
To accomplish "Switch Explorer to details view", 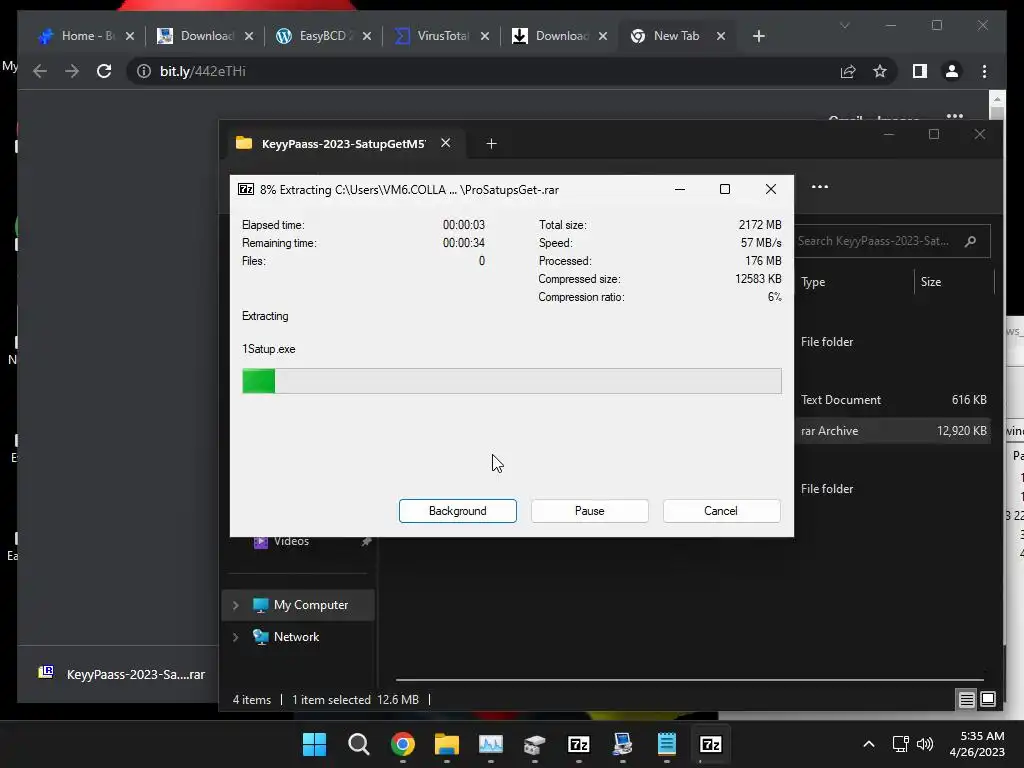I will (967, 699).
